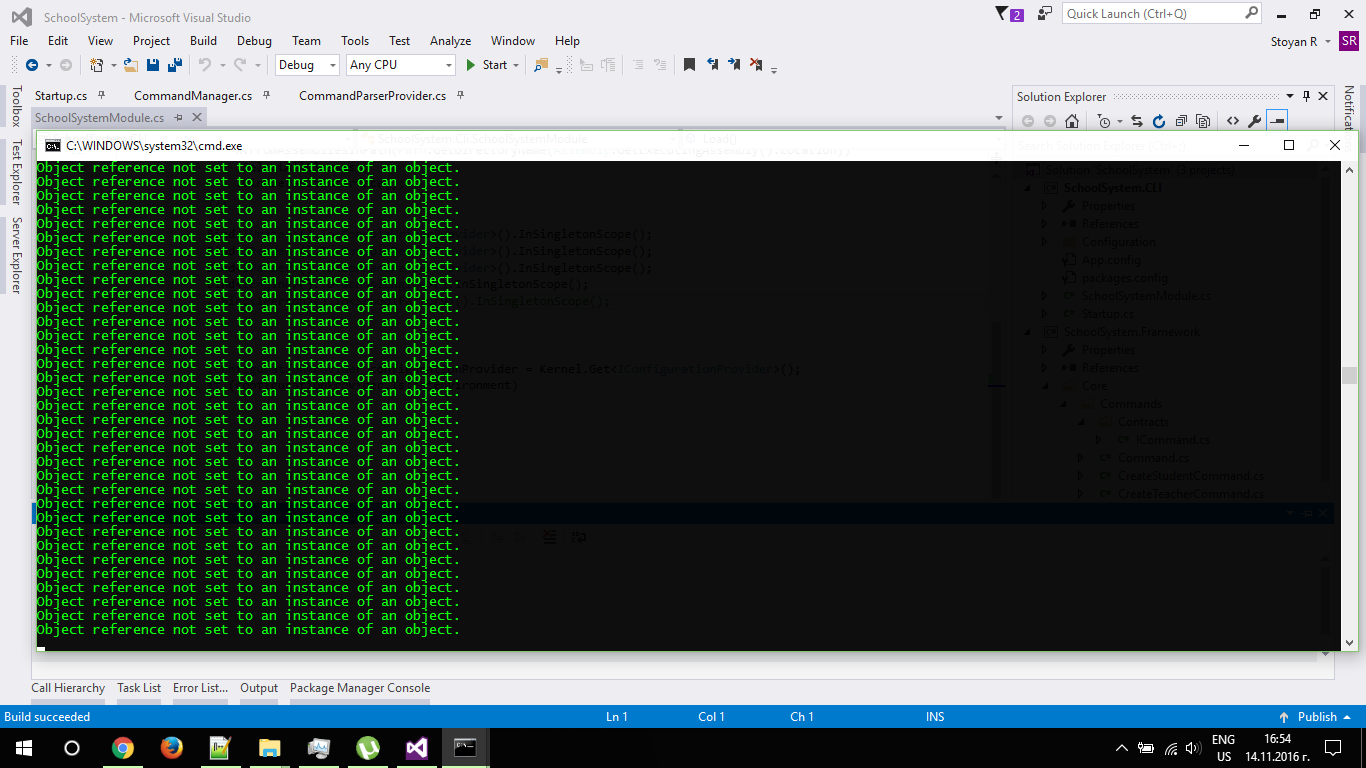Click the Save All icon

(x=175, y=65)
